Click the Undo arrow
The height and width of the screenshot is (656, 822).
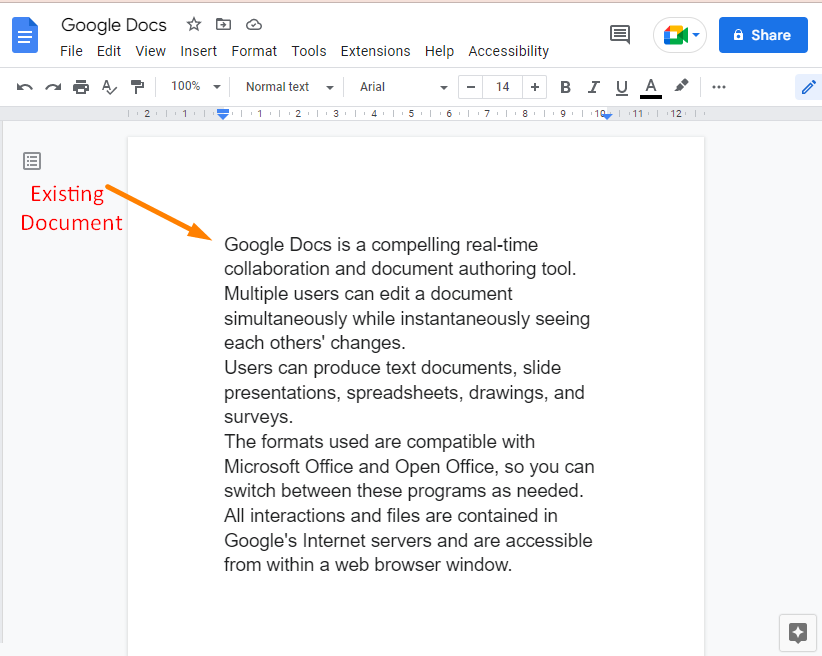tap(25, 87)
